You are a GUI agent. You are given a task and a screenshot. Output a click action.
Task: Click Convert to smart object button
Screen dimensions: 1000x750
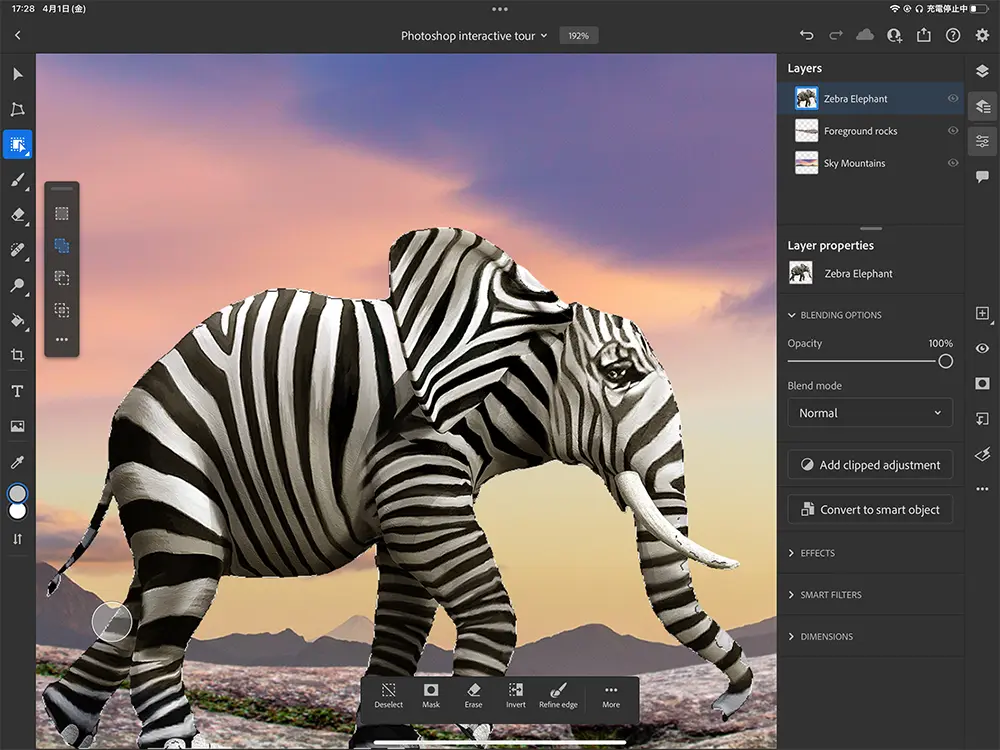coord(870,510)
